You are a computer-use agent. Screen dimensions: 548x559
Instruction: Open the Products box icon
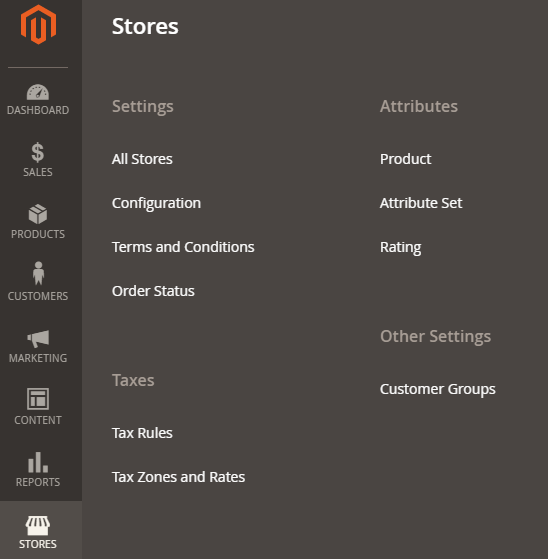coord(38,214)
